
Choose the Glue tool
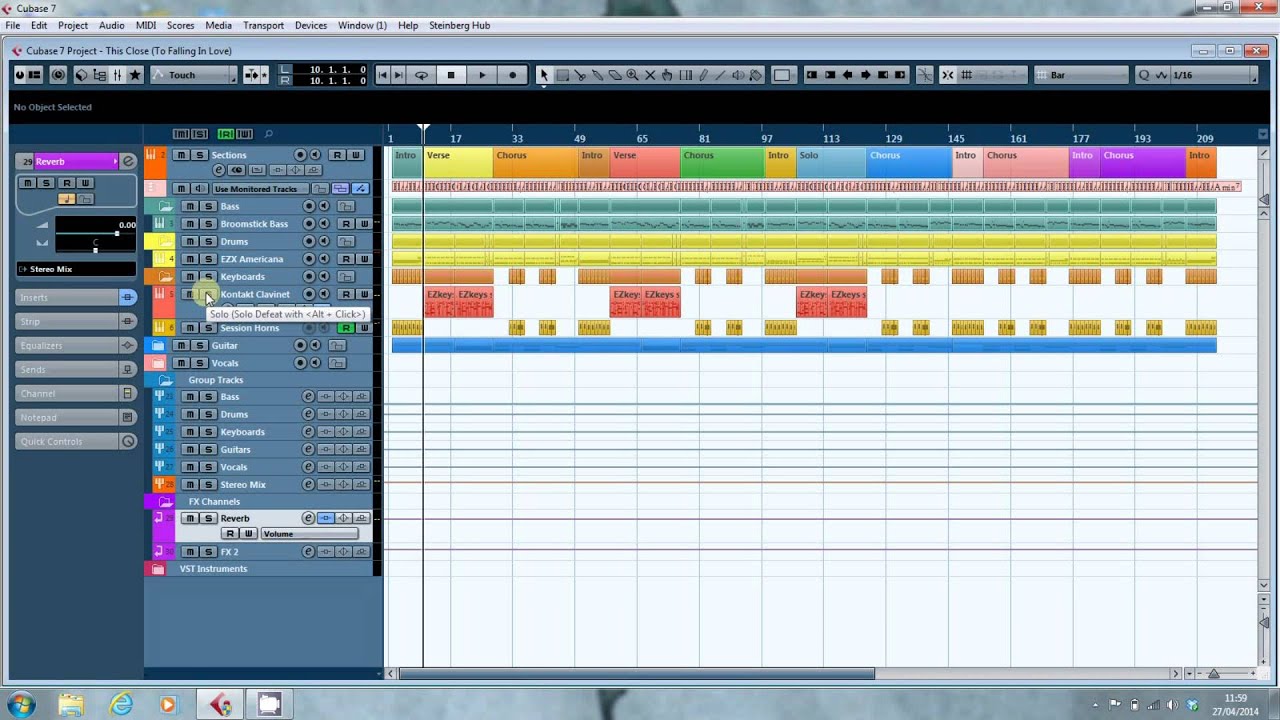point(597,75)
